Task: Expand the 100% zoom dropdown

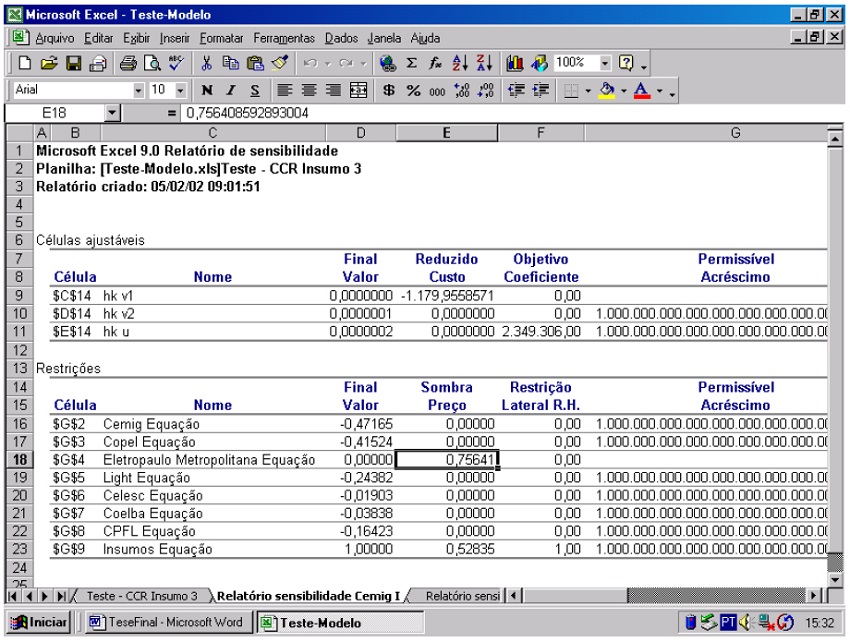Action: pos(604,62)
